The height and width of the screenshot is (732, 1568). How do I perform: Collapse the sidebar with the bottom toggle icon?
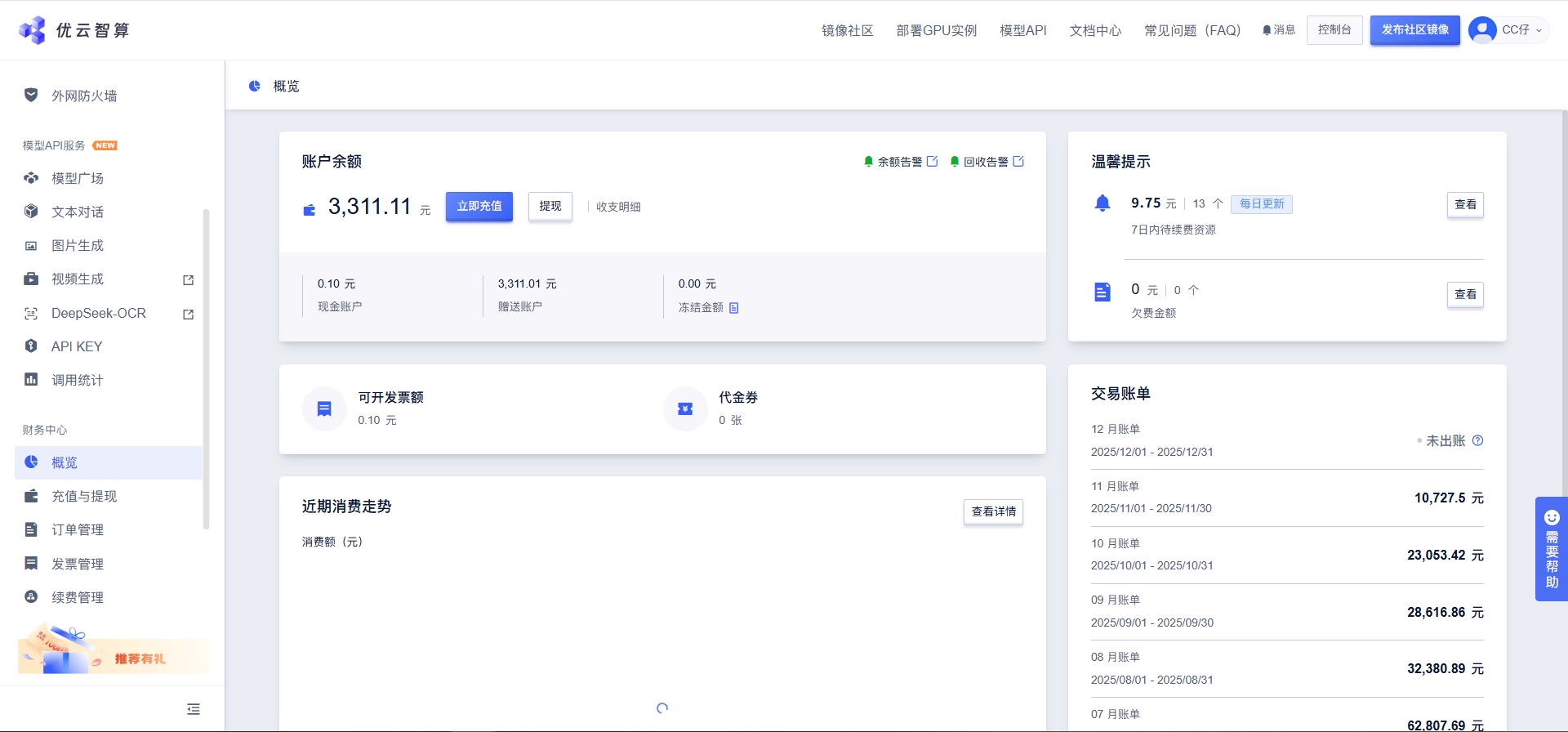click(x=194, y=709)
